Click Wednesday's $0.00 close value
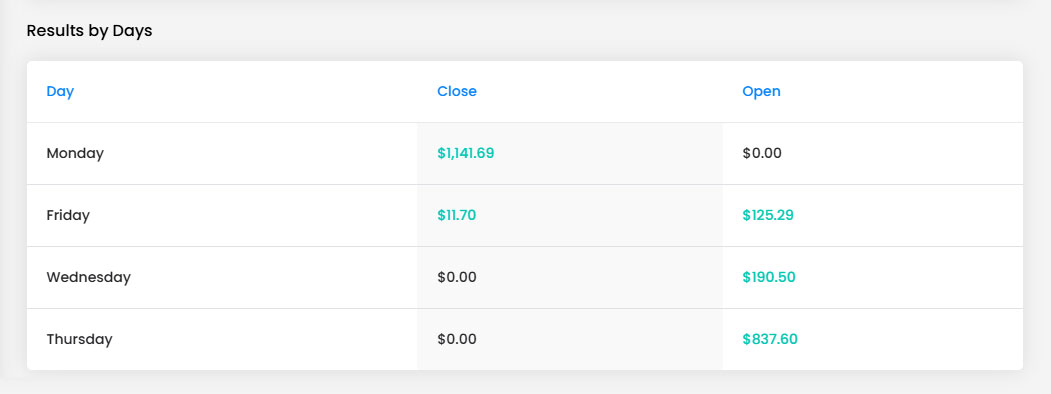The image size is (1051, 394). (x=456, y=277)
